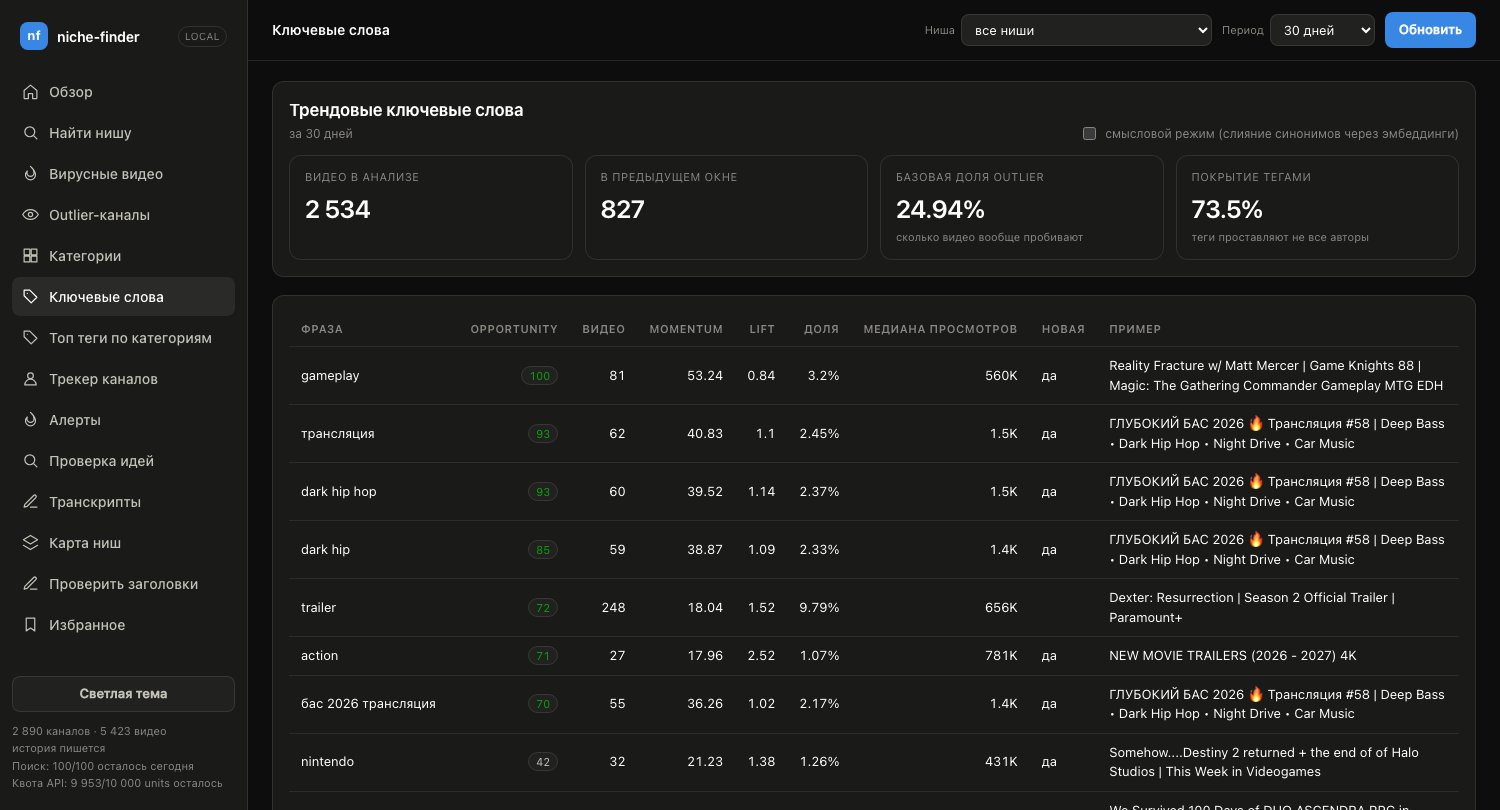Viewport: 1500px width, 810px height.
Task: Click the pencil icon for Транскрипты
Action: pos(30,502)
